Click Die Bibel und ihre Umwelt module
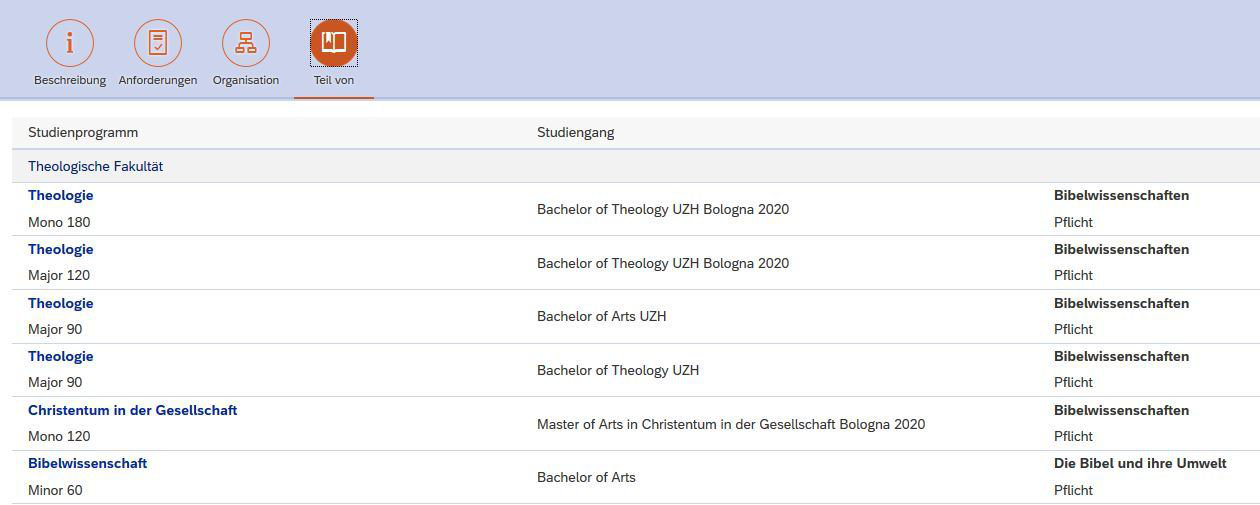Image resolution: width=1260 pixels, height=505 pixels. coord(1140,464)
